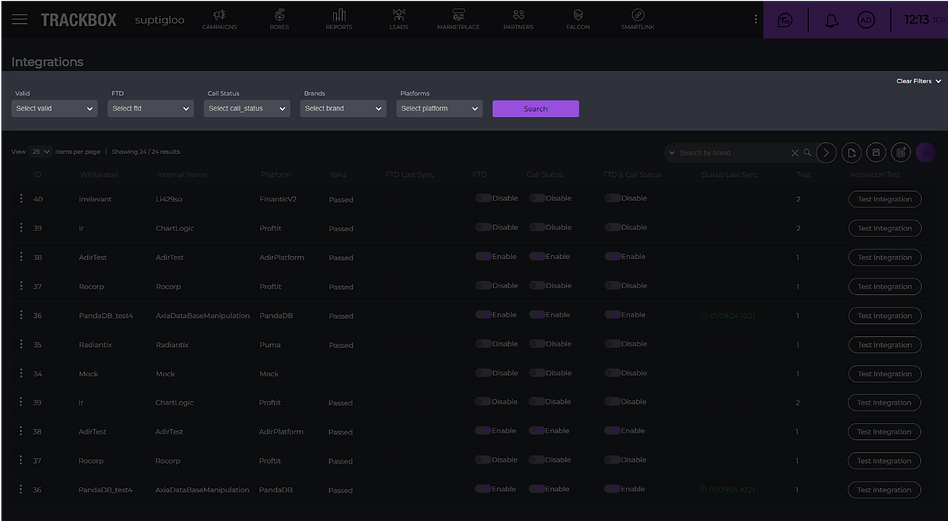Click Test Integration for the Li429so row

(885, 199)
